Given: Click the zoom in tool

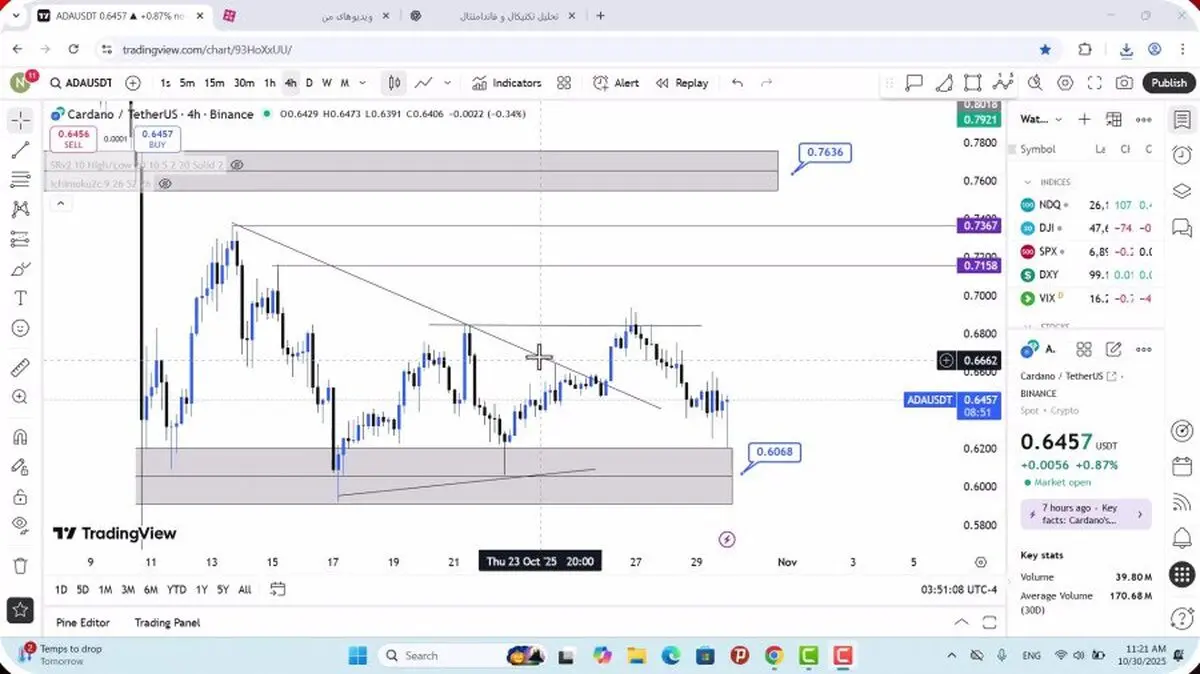Looking at the screenshot, I should pos(20,397).
